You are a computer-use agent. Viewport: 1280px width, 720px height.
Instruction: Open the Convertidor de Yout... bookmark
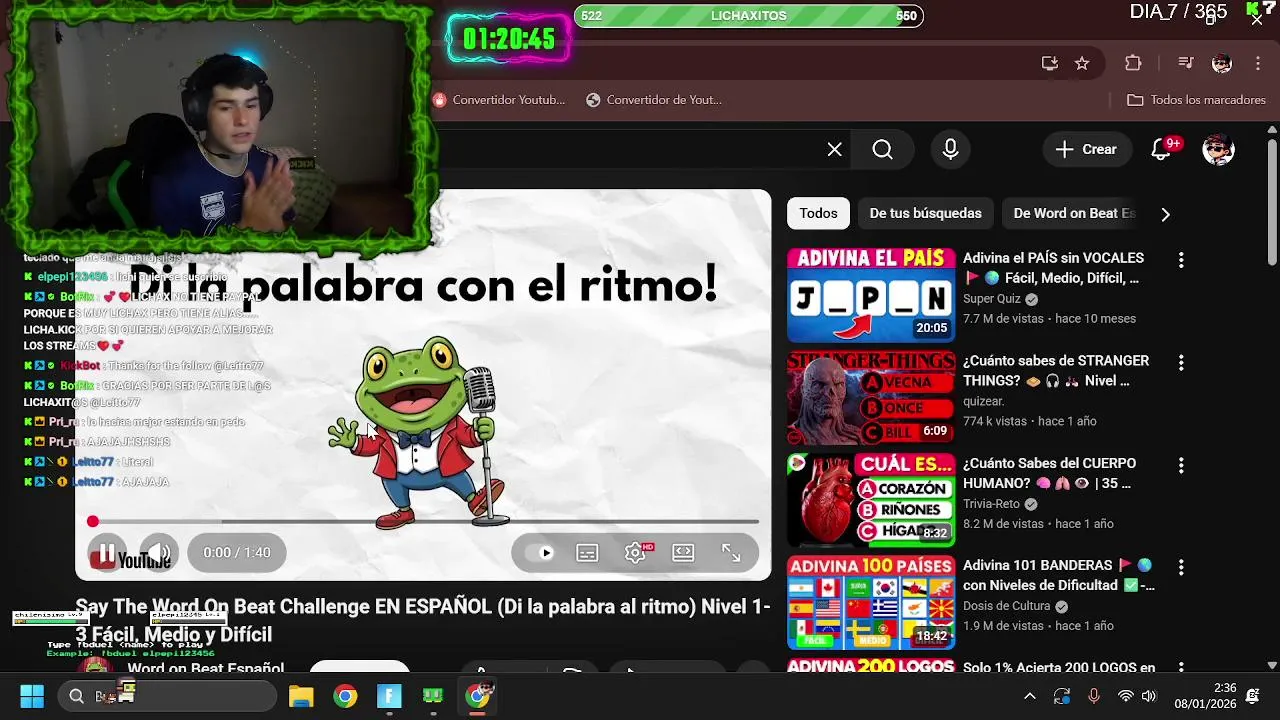(x=654, y=100)
